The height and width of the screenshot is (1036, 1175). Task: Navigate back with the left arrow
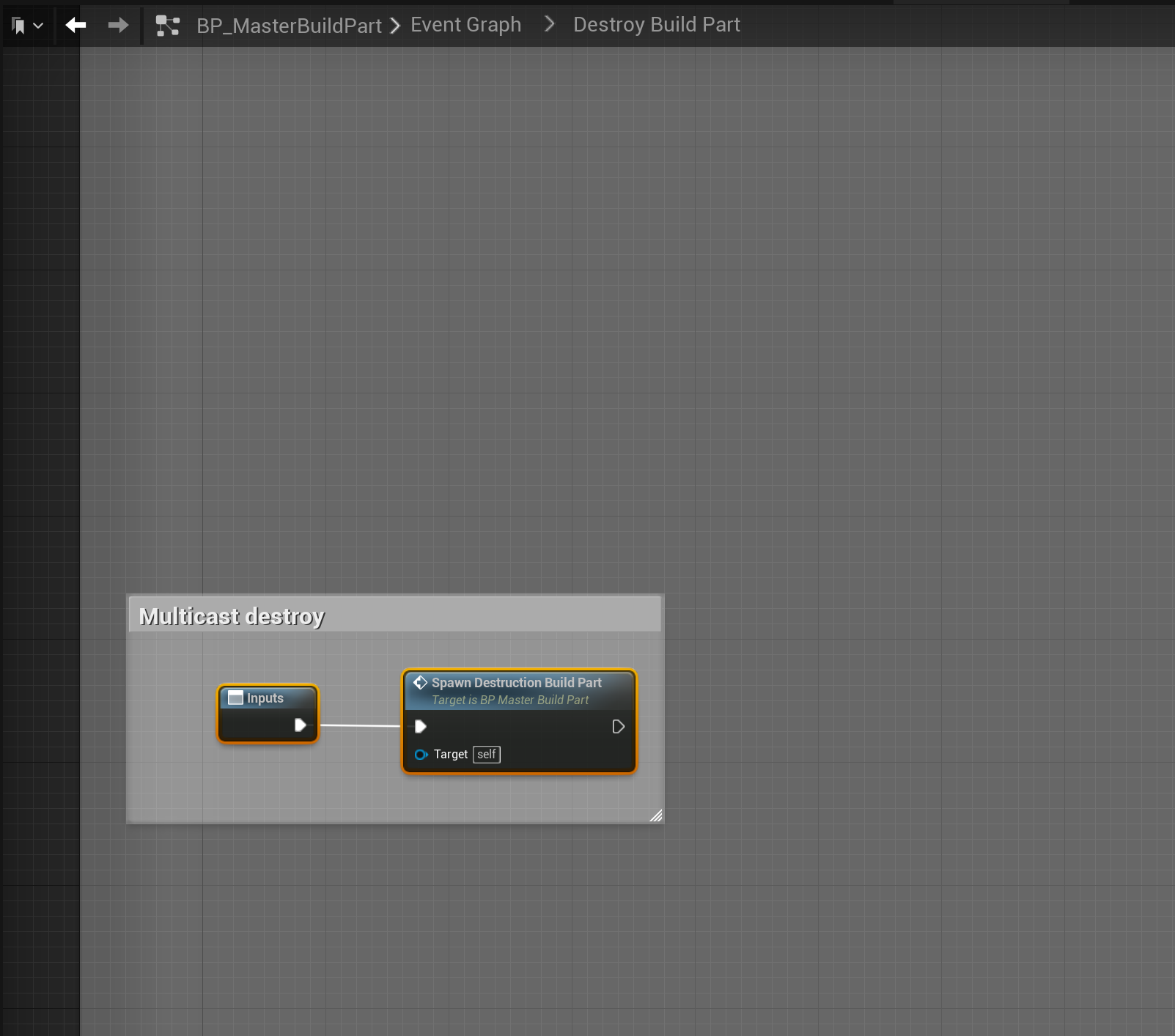pos(75,26)
